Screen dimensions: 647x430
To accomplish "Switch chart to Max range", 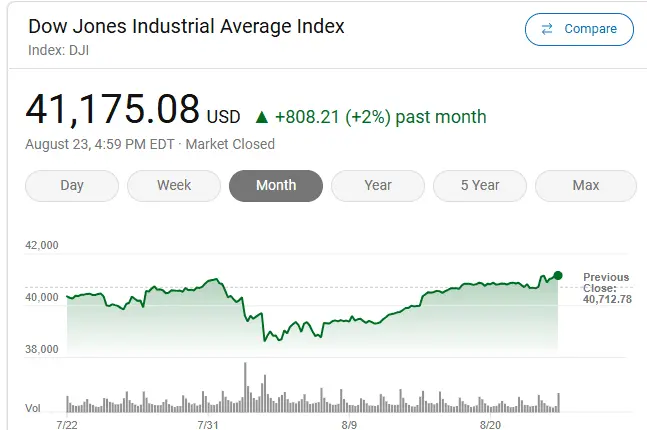I will [586, 185].
